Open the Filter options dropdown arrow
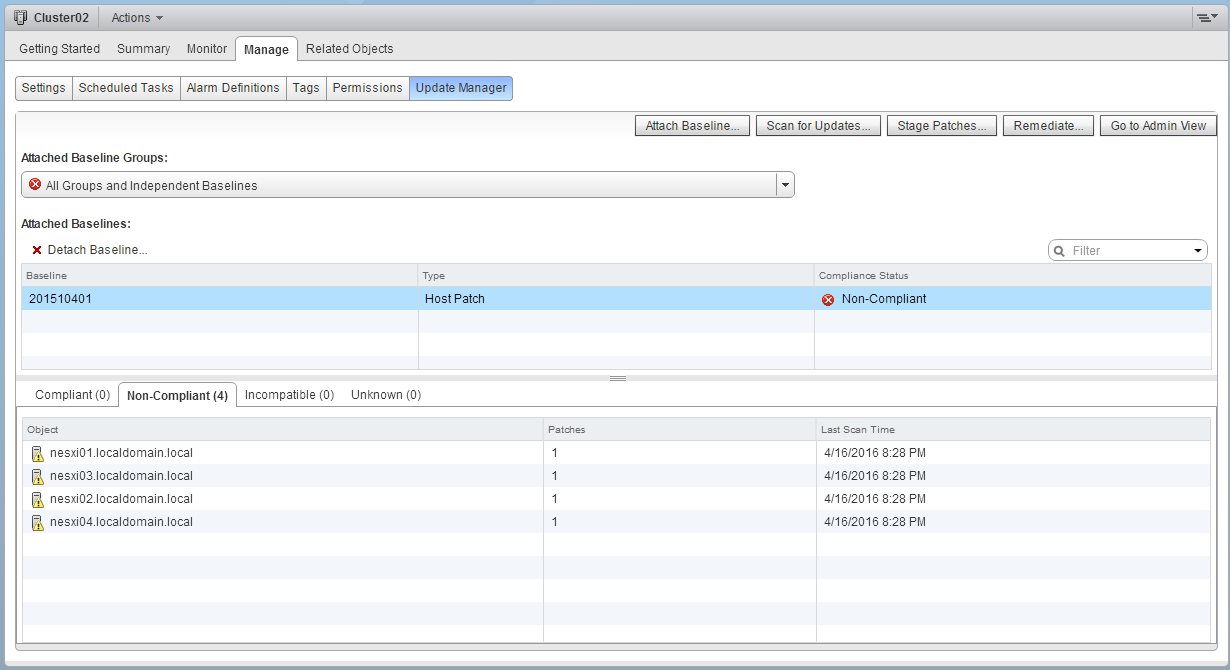 [x=1197, y=251]
